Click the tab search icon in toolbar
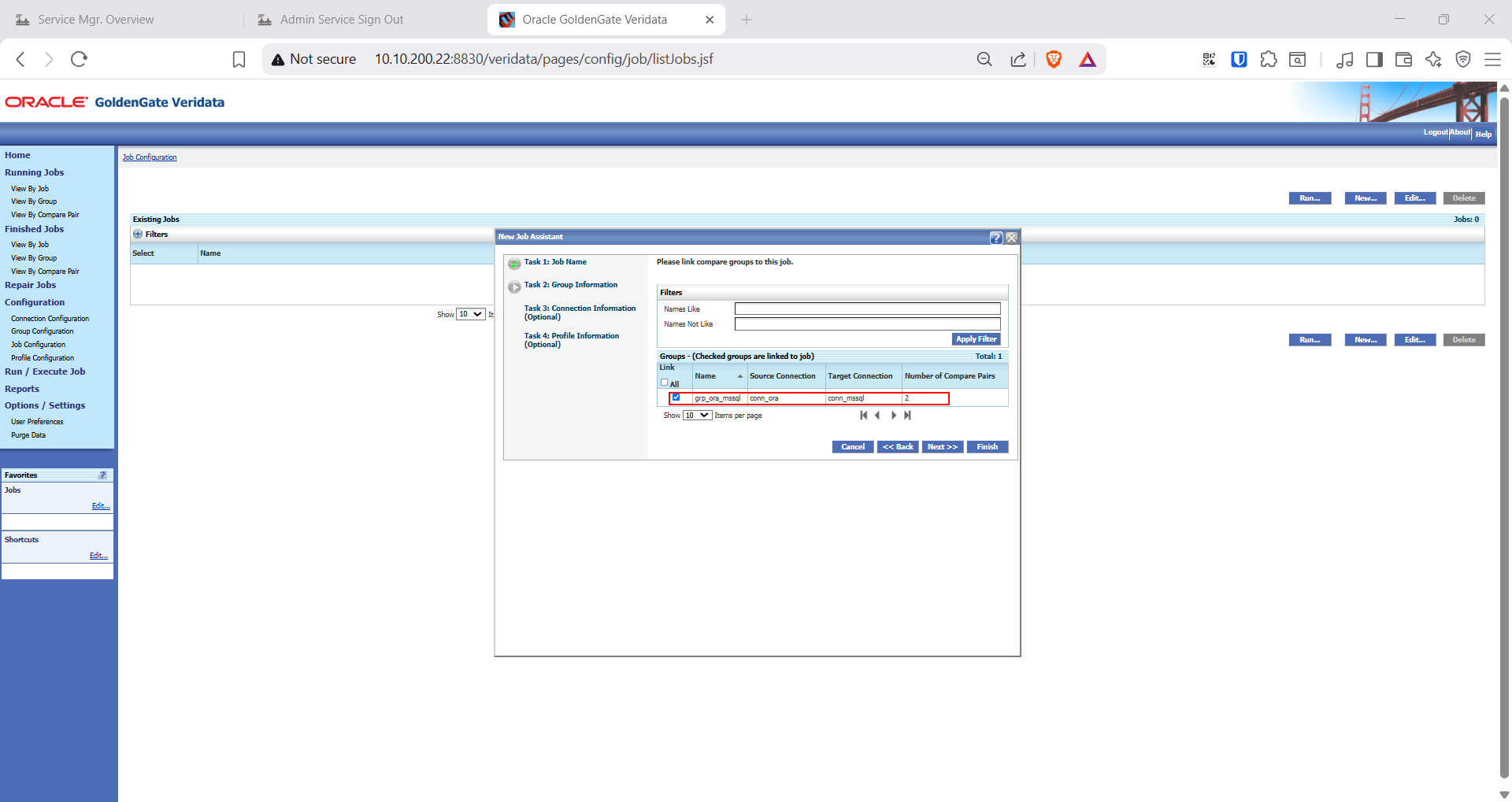Viewport: 1512px width, 802px height. 1298,59
